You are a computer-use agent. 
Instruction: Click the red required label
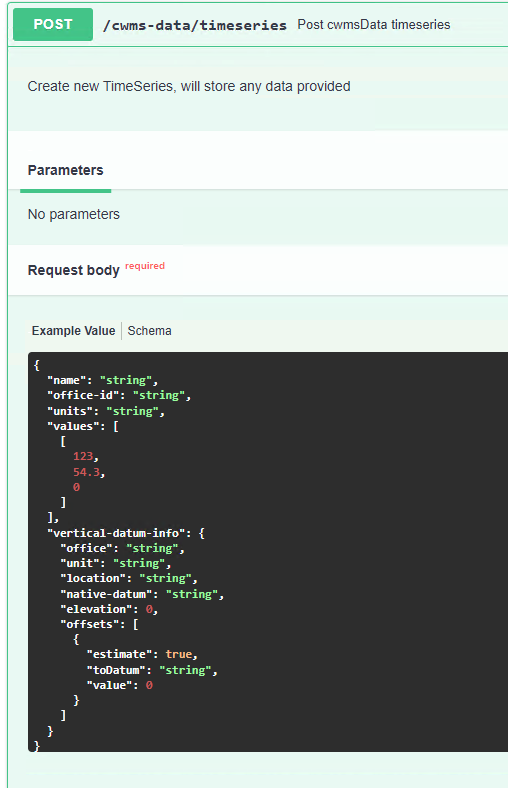click(x=145, y=266)
